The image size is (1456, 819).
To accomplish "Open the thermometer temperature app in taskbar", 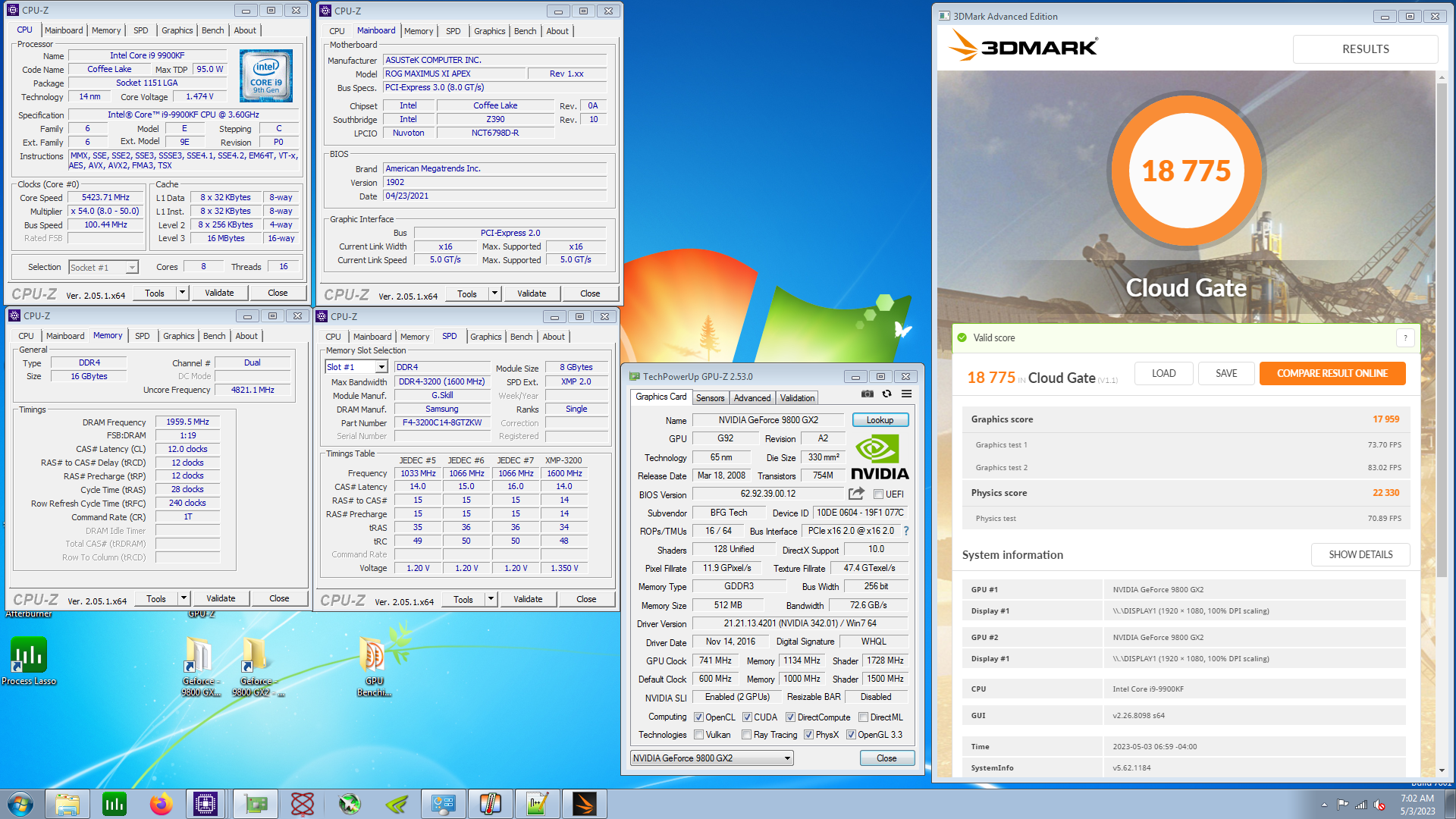I will [x=491, y=804].
